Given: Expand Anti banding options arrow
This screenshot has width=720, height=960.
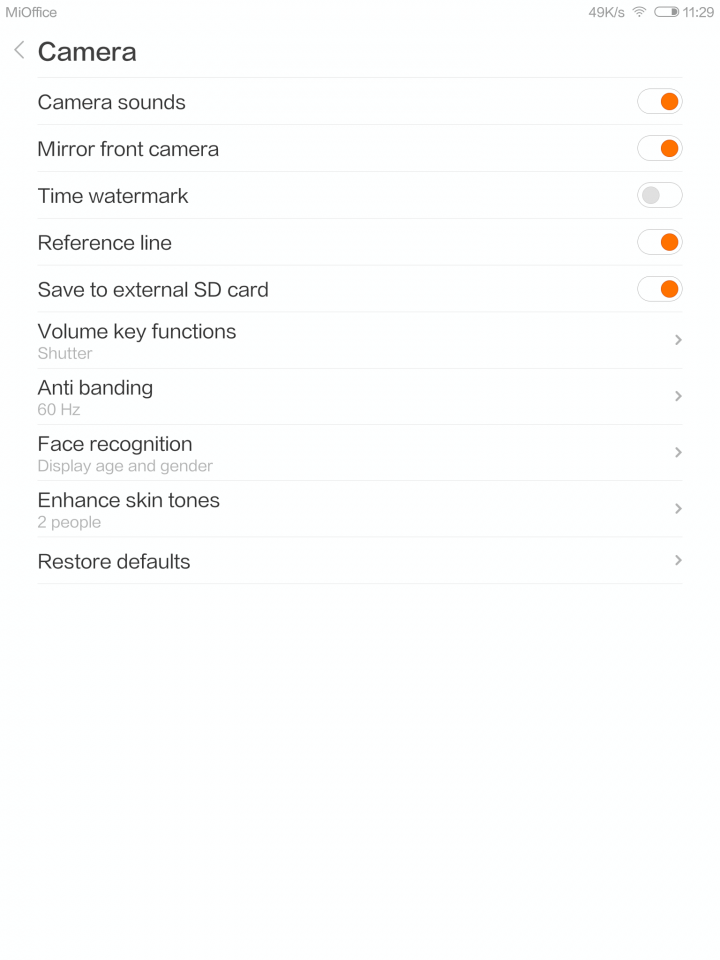Looking at the screenshot, I should pyautogui.click(x=678, y=396).
